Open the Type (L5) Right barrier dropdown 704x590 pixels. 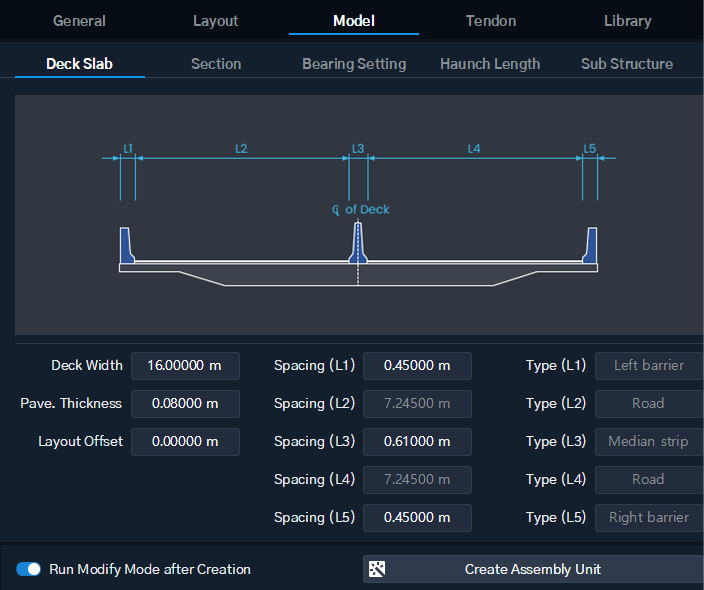649,518
